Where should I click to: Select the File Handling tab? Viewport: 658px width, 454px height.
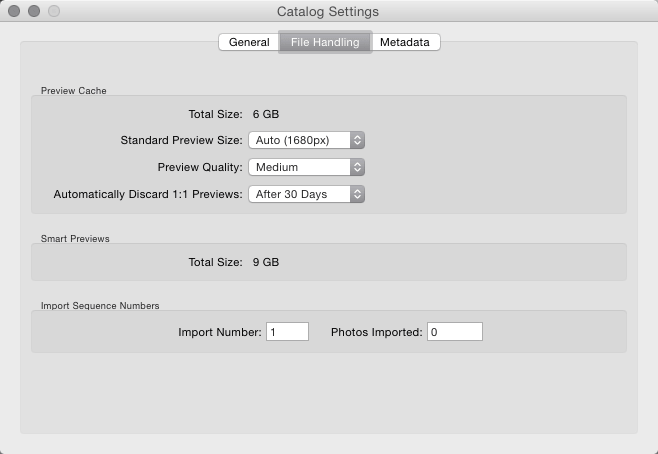click(x=325, y=42)
